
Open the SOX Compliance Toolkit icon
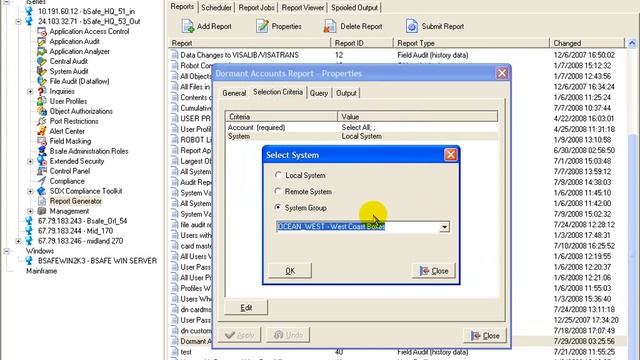pyautogui.click(x=42, y=191)
